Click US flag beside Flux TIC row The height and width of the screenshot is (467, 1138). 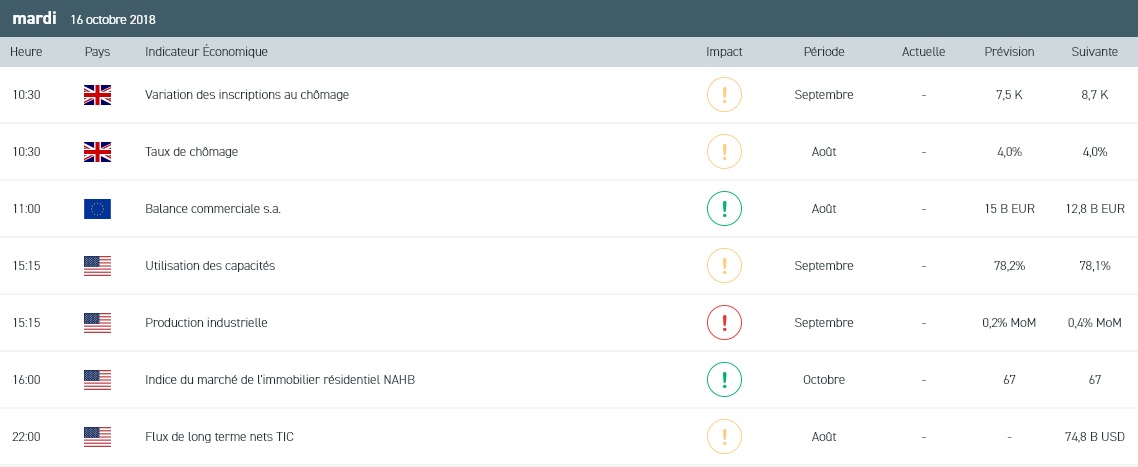coord(97,437)
